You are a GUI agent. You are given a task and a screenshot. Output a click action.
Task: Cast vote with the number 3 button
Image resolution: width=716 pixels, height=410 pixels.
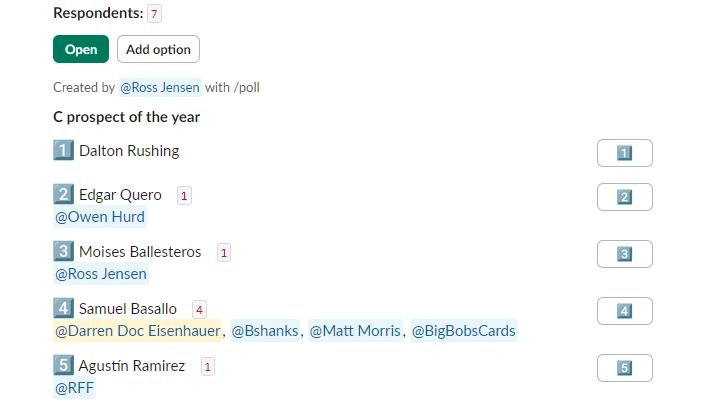click(x=624, y=254)
